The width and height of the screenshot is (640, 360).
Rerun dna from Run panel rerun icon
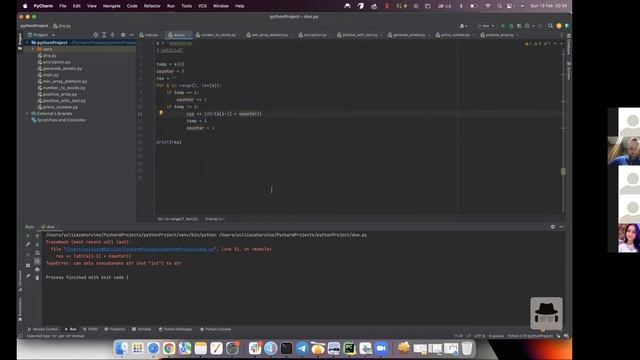coord(28,236)
